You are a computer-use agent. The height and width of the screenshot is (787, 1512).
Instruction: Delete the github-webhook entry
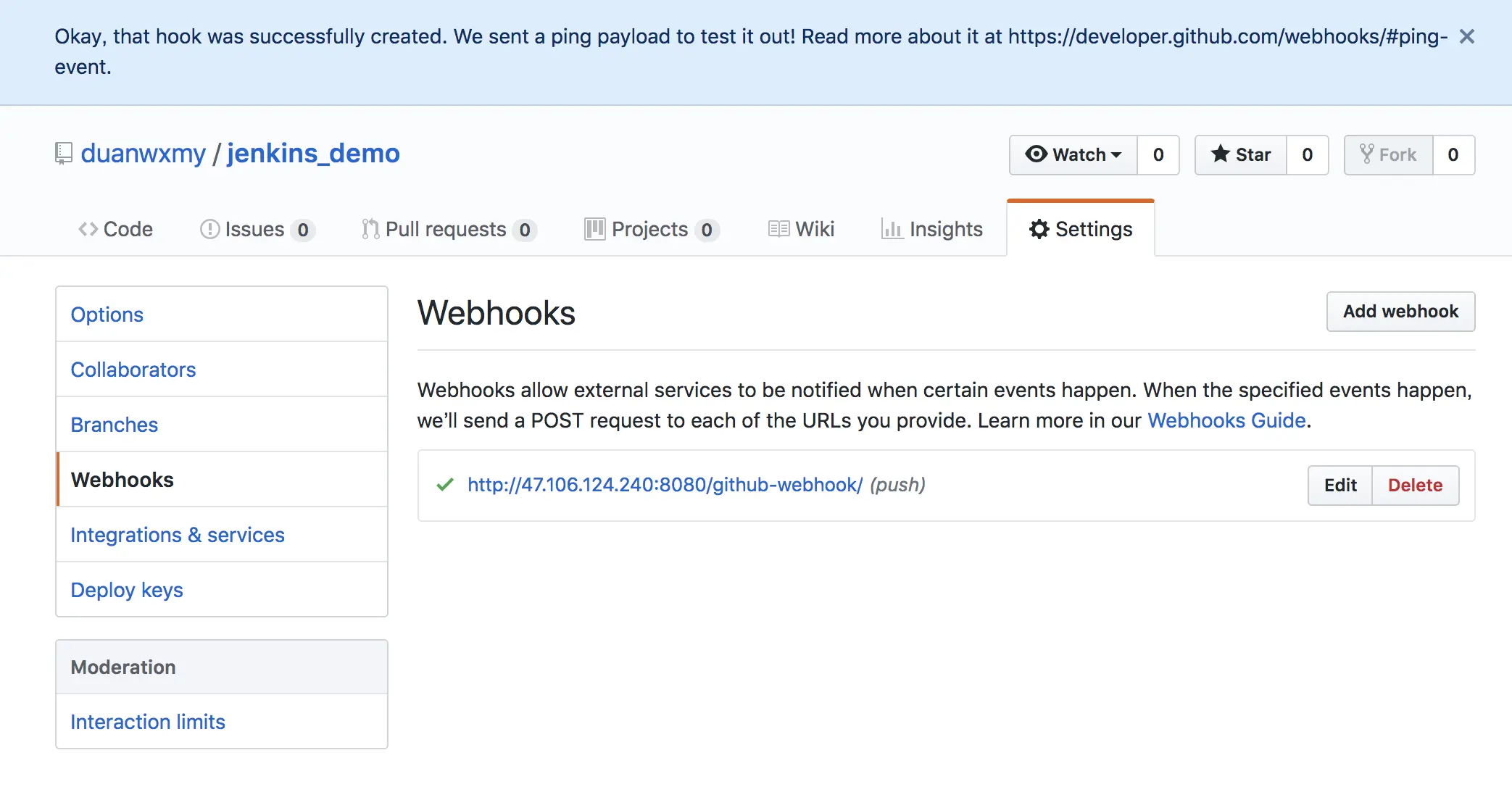coord(1415,486)
